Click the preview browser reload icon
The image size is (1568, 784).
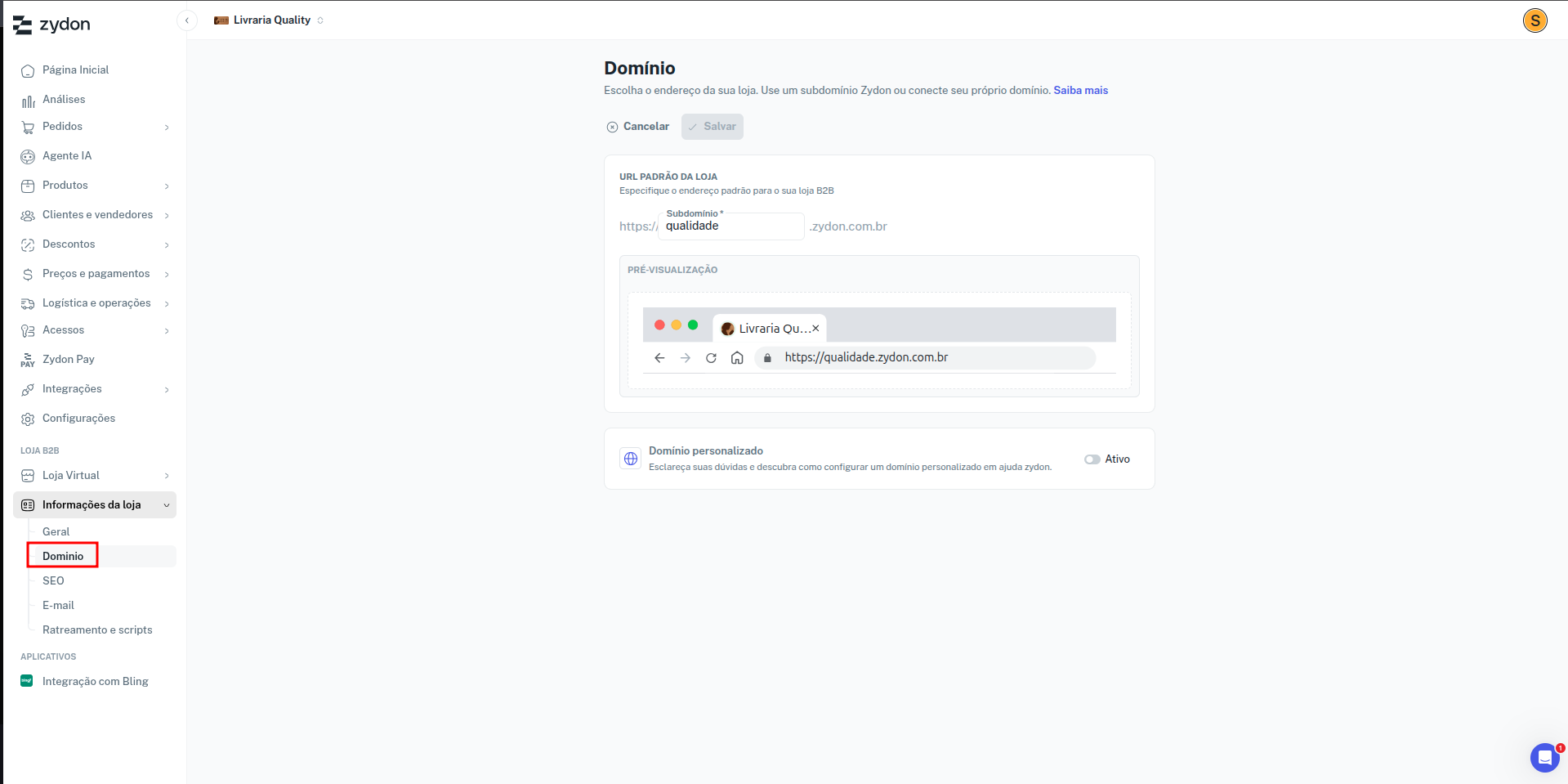click(x=711, y=358)
